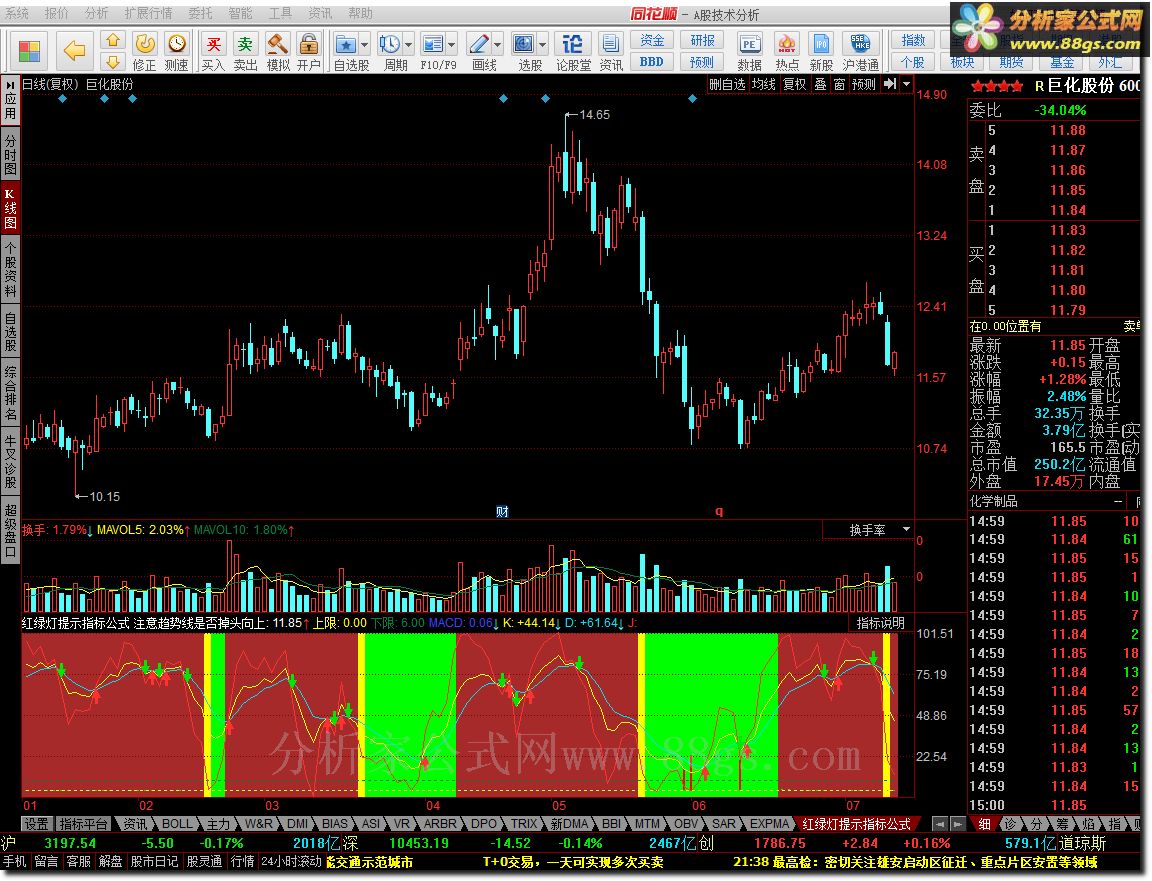This screenshot has height=881, width=1152.
Task: Click the 财 finance marker below the chart
Action: click(503, 511)
